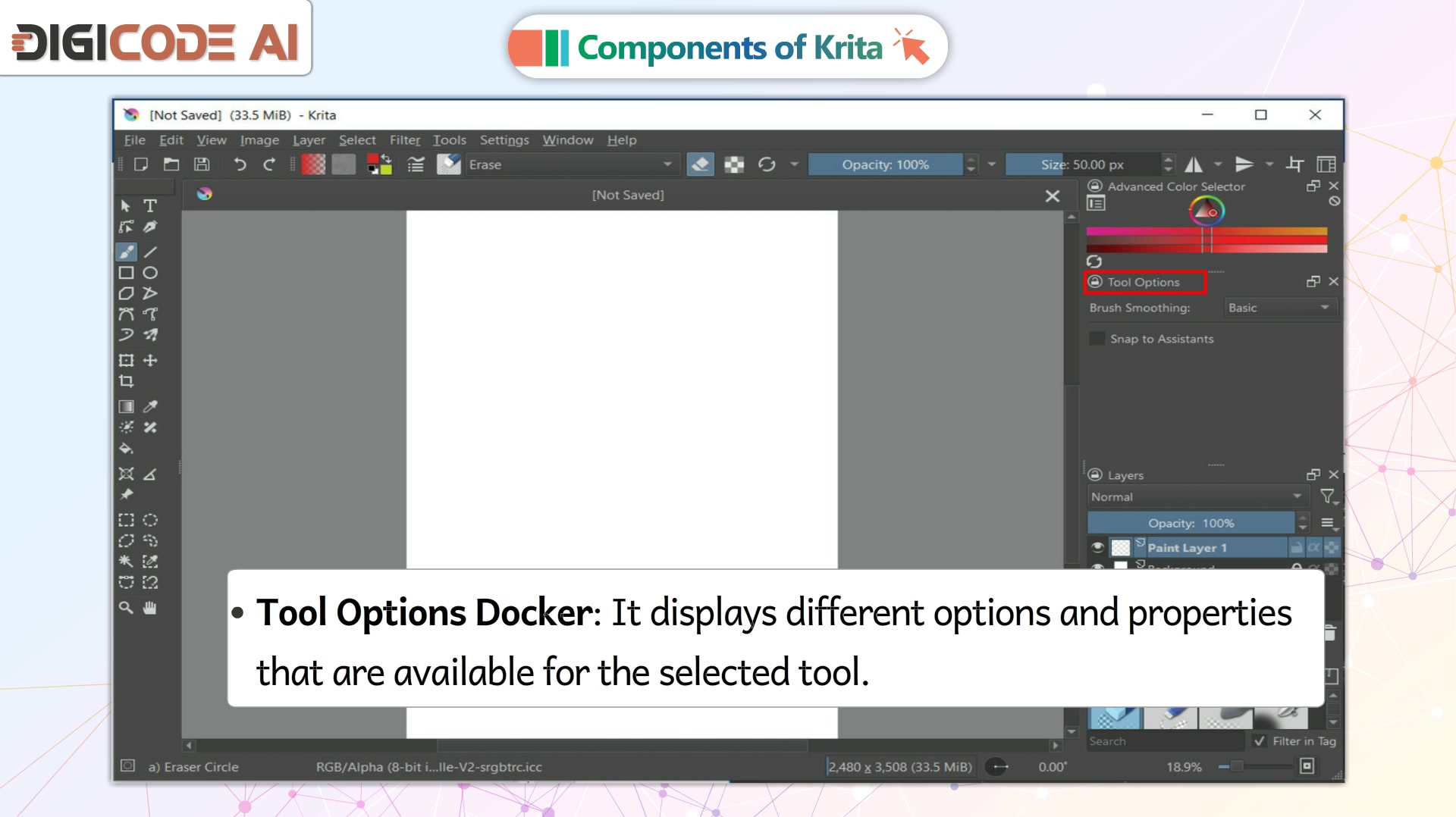Select the Color Picker eyedropper tool
The width and height of the screenshot is (1456, 817).
[150, 407]
